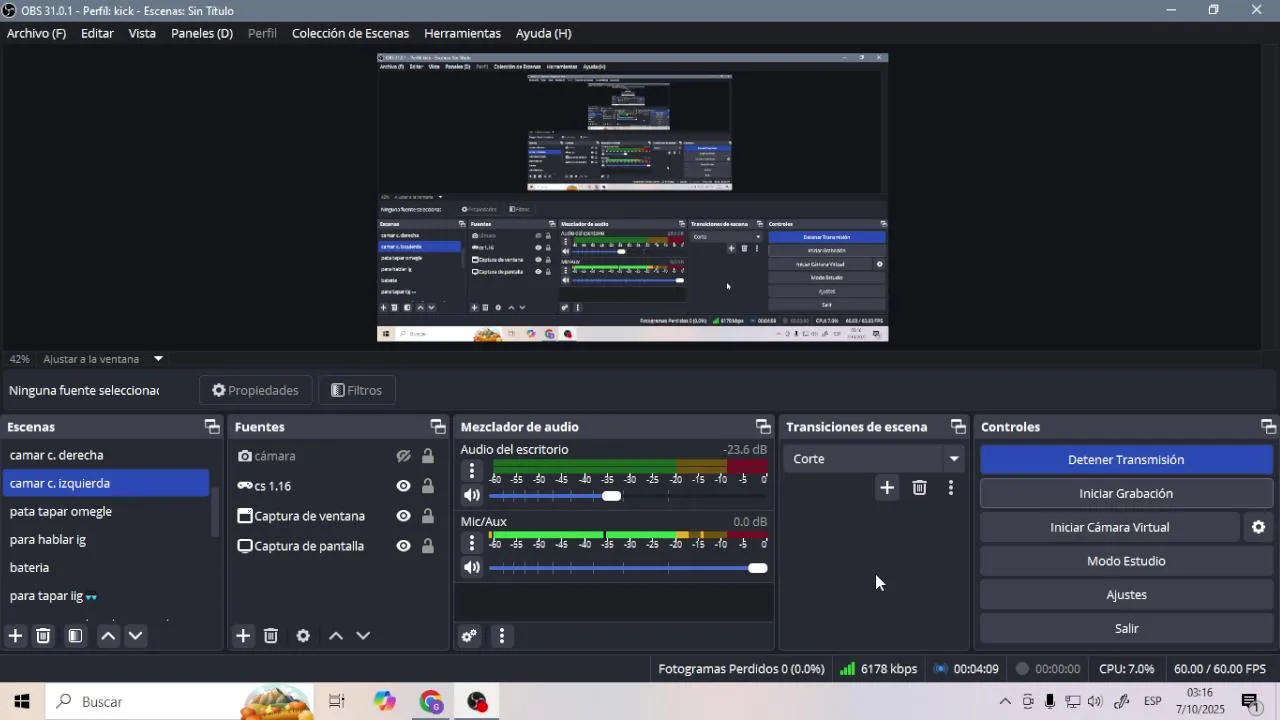Open scene filters icon in Escenas toolbar
1280x720 pixels.
tap(75, 636)
